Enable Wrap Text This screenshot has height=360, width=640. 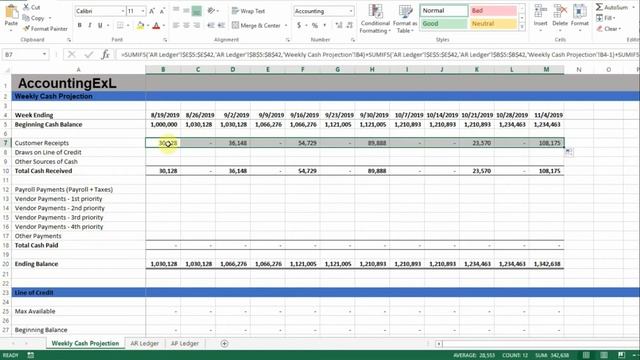pos(249,11)
